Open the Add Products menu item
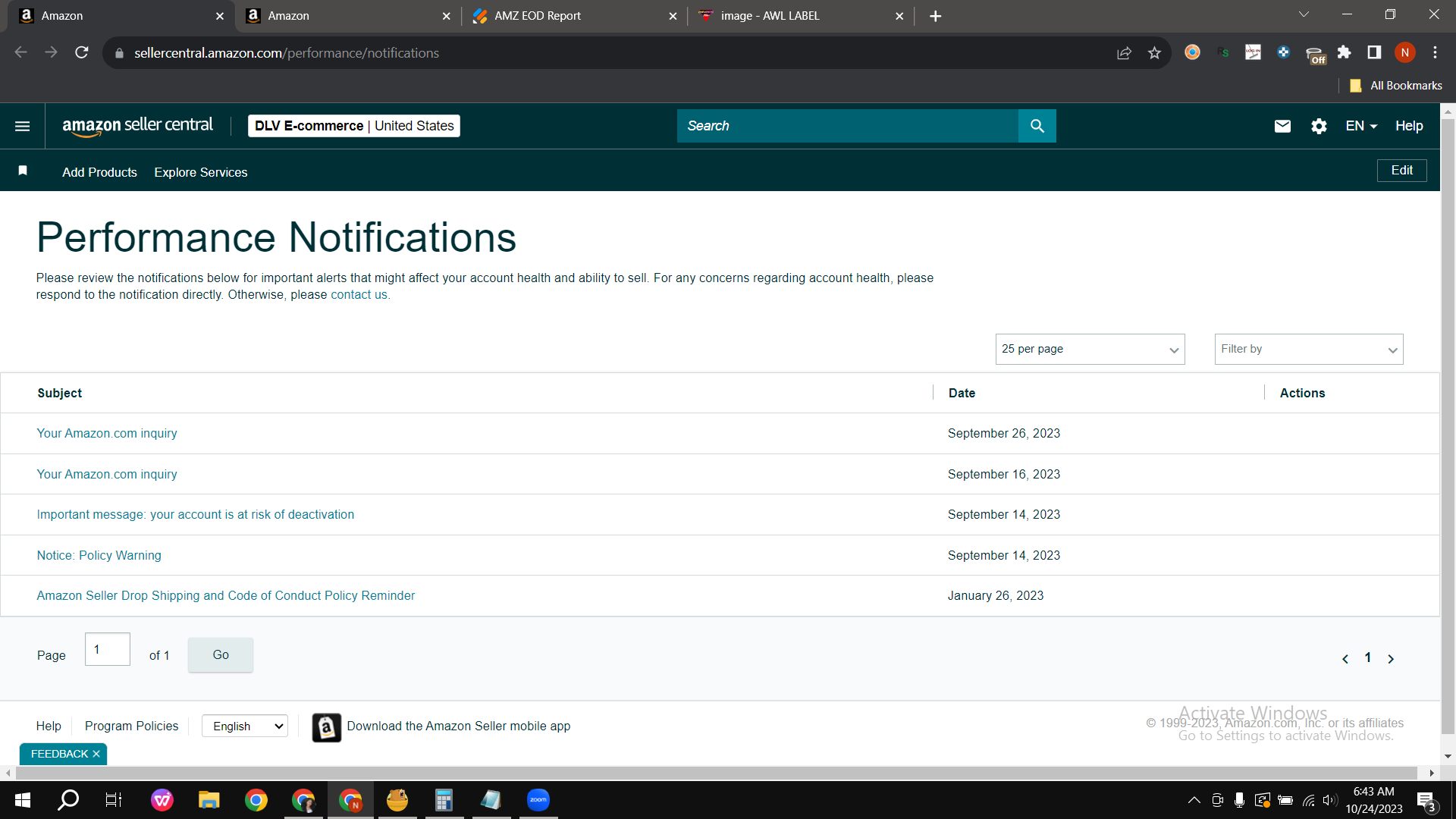1456x819 pixels. pos(99,172)
